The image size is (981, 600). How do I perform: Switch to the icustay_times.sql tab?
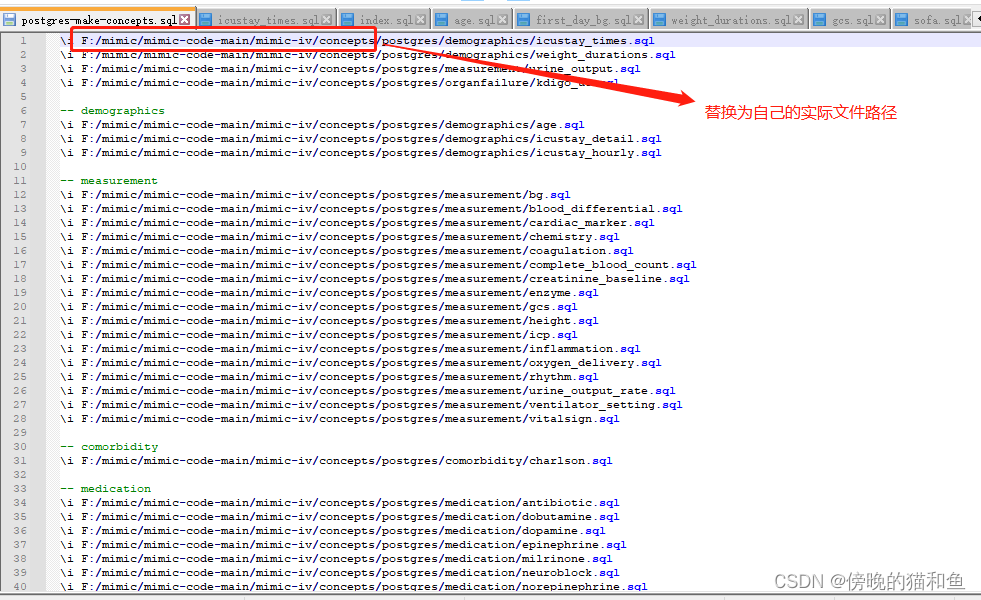point(266,20)
